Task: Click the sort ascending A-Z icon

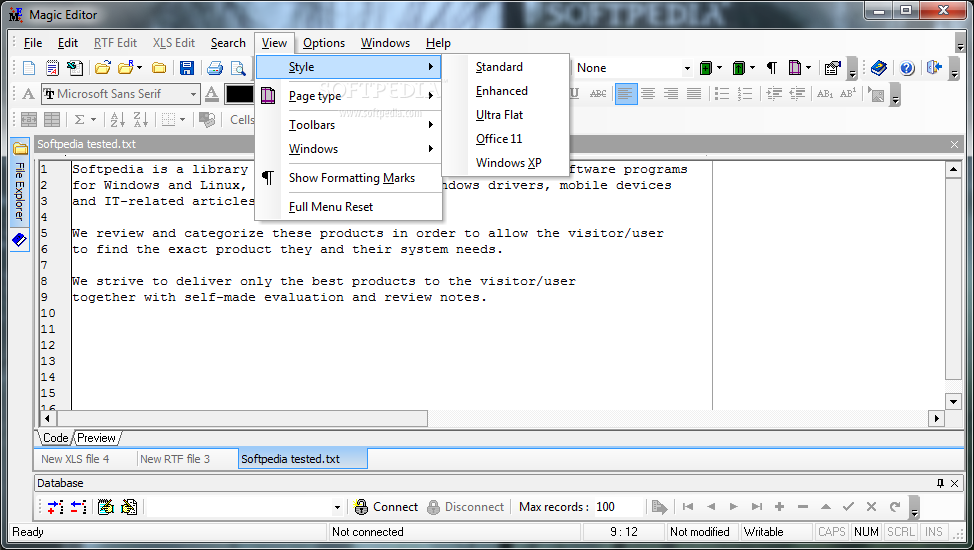Action: (117, 119)
